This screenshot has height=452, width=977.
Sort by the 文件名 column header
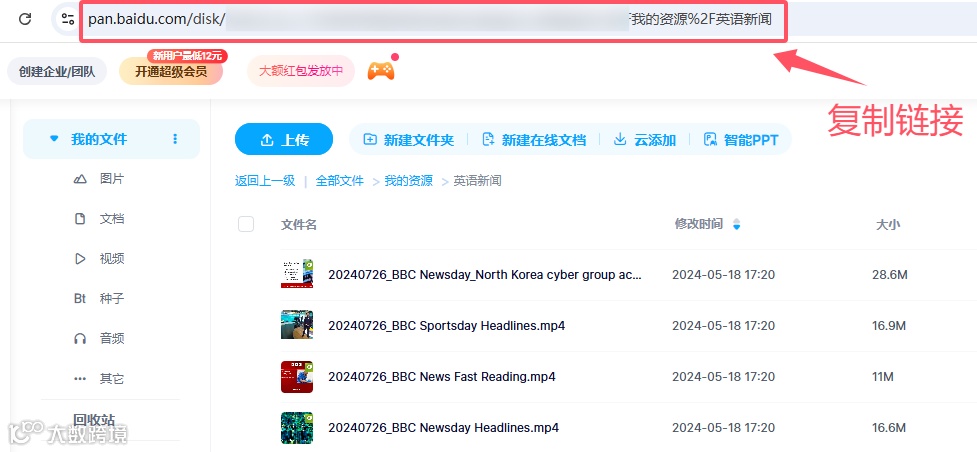tap(299, 224)
